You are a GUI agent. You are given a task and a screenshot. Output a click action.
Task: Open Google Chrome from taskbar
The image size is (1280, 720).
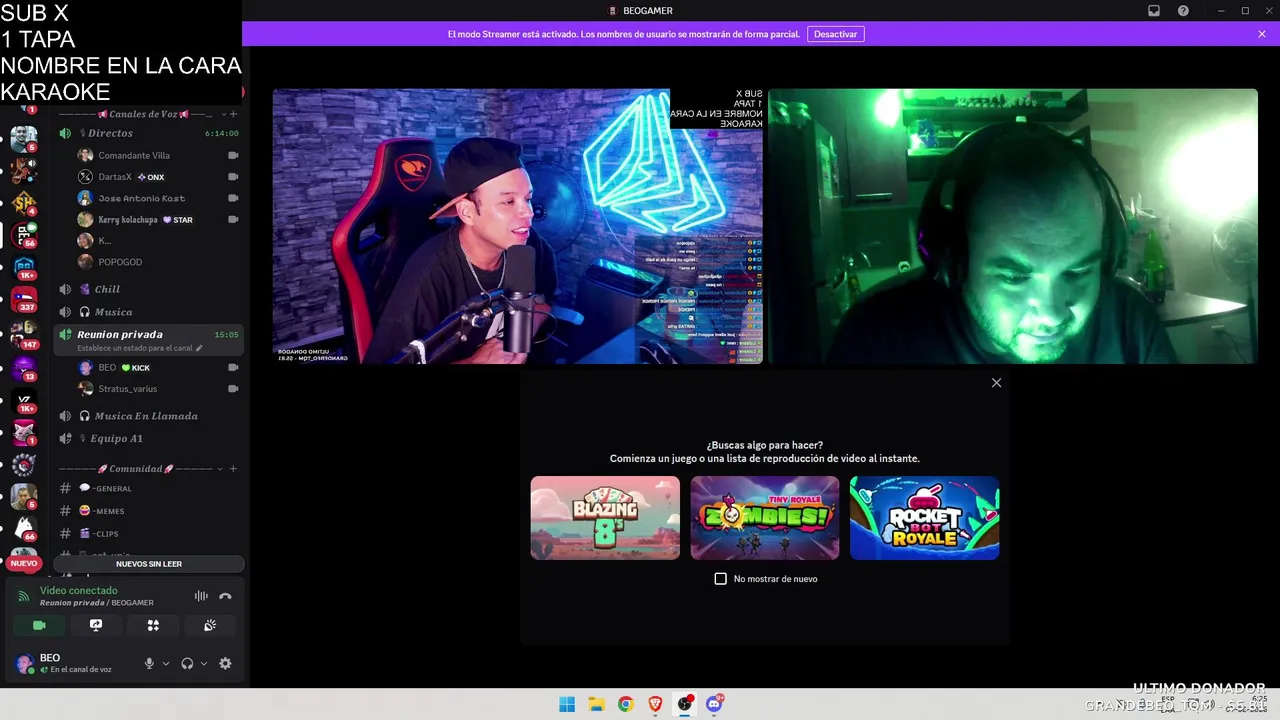(625, 704)
